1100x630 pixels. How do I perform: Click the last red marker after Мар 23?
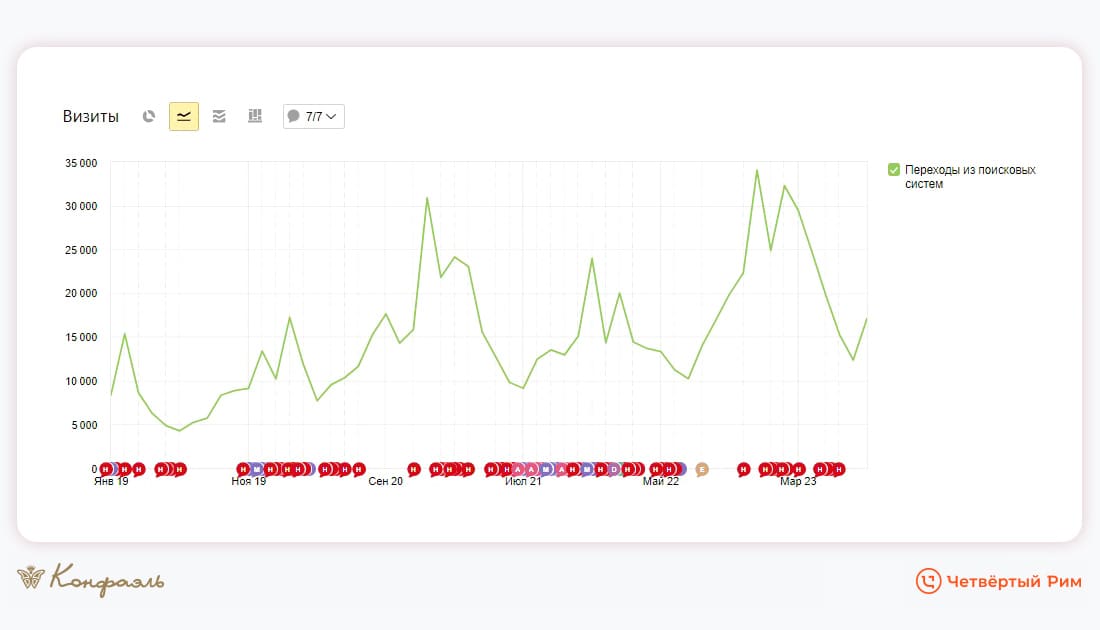coord(838,469)
